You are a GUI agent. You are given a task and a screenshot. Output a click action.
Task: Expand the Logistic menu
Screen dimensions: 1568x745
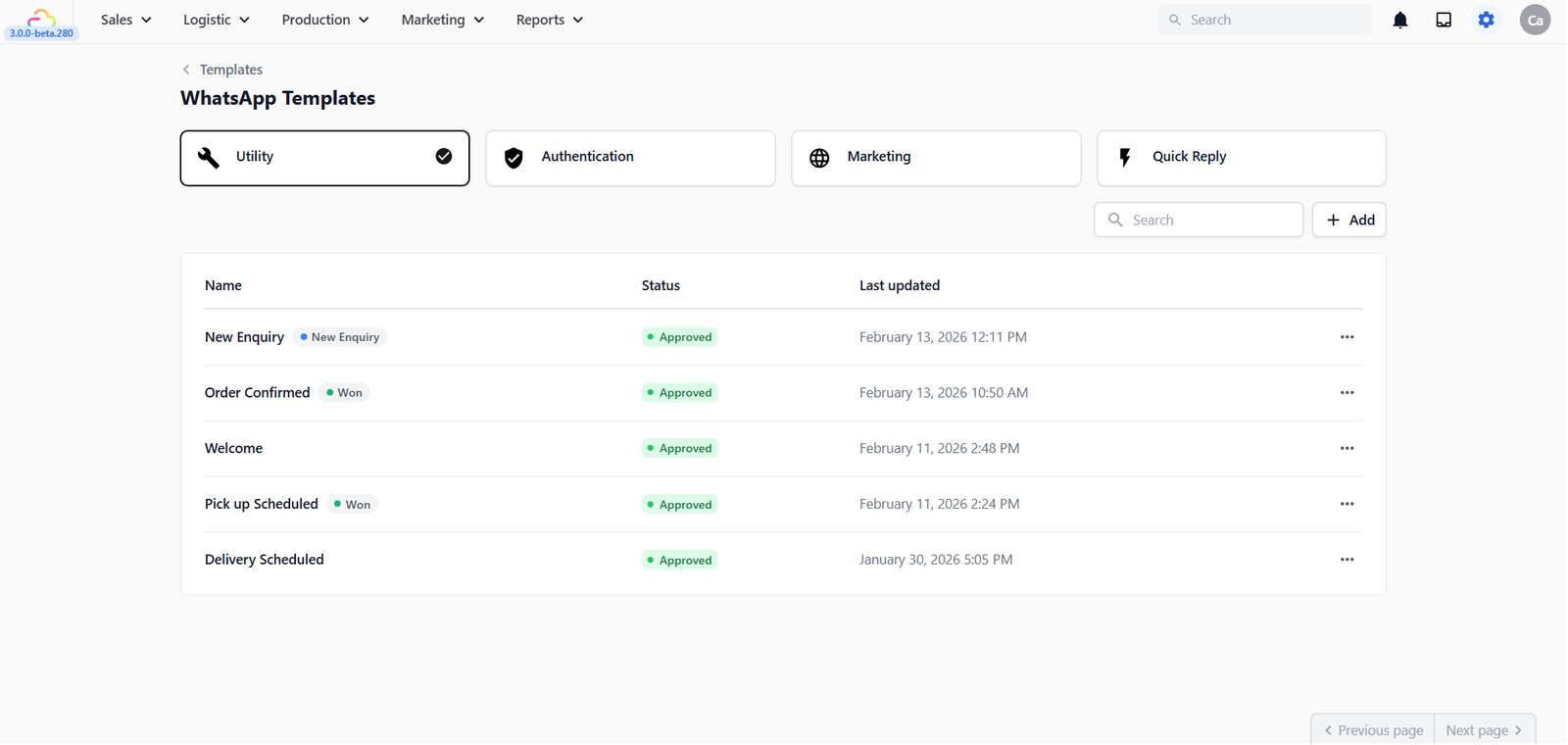pyautogui.click(x=217, y=20)
